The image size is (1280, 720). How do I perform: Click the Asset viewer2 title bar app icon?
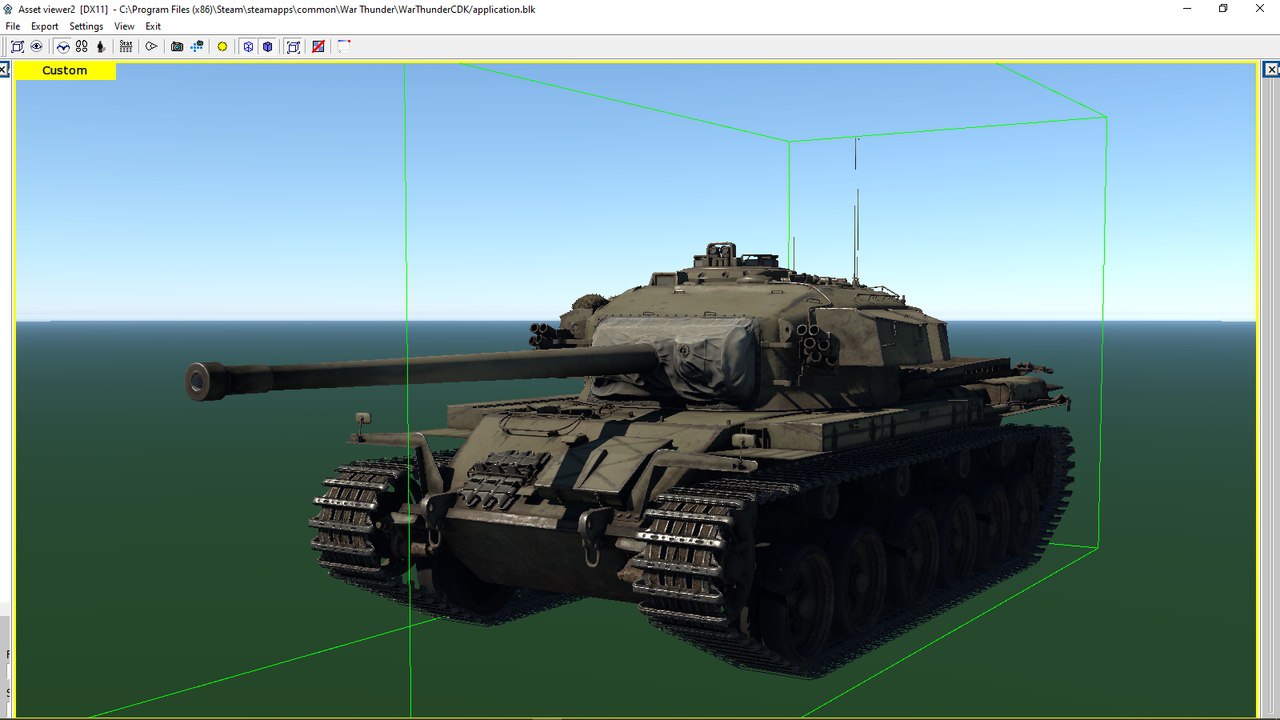(x=8, y=8)
